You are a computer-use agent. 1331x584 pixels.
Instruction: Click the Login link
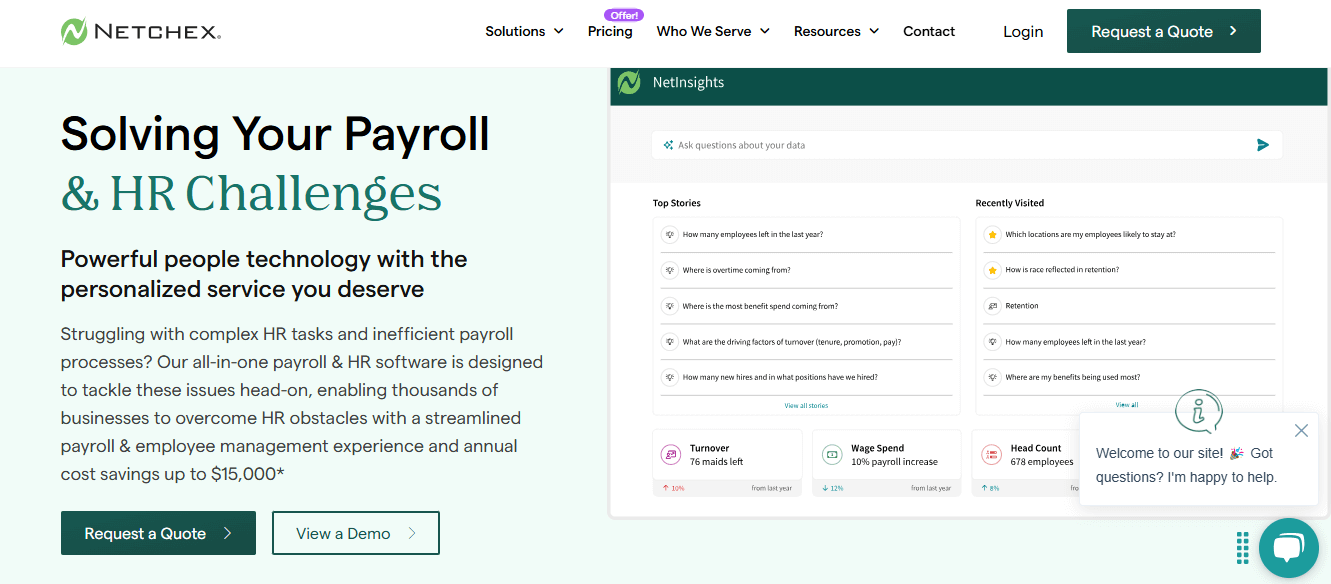coord(1023,32)
